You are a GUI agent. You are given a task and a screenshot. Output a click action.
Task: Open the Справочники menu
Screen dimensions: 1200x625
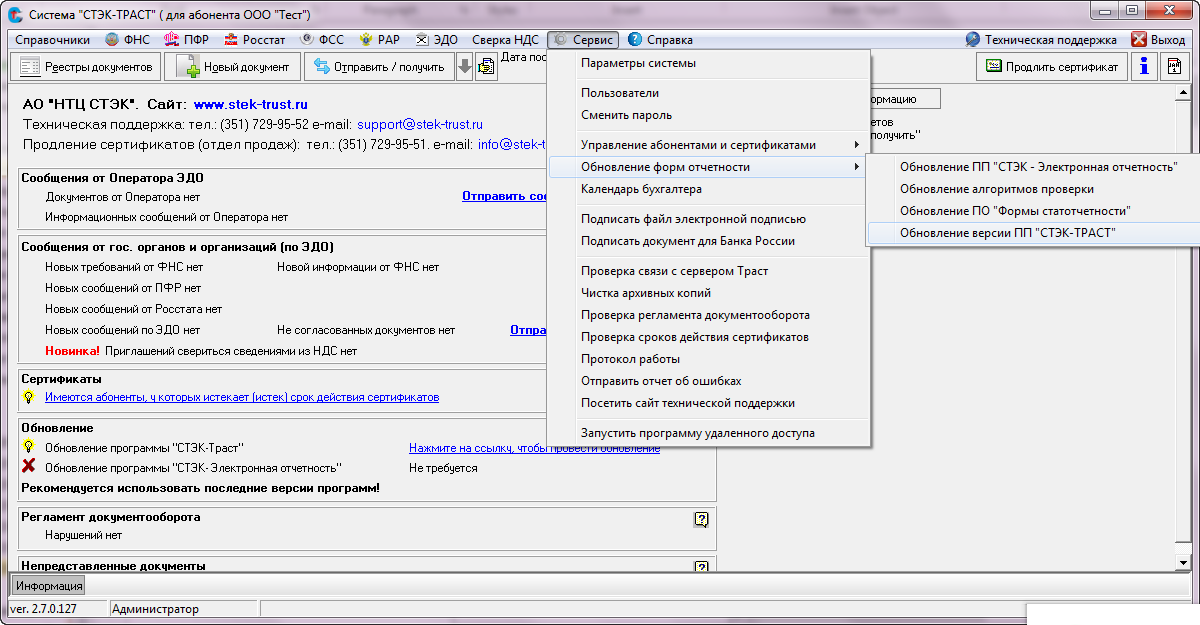[x=54, y=40]
